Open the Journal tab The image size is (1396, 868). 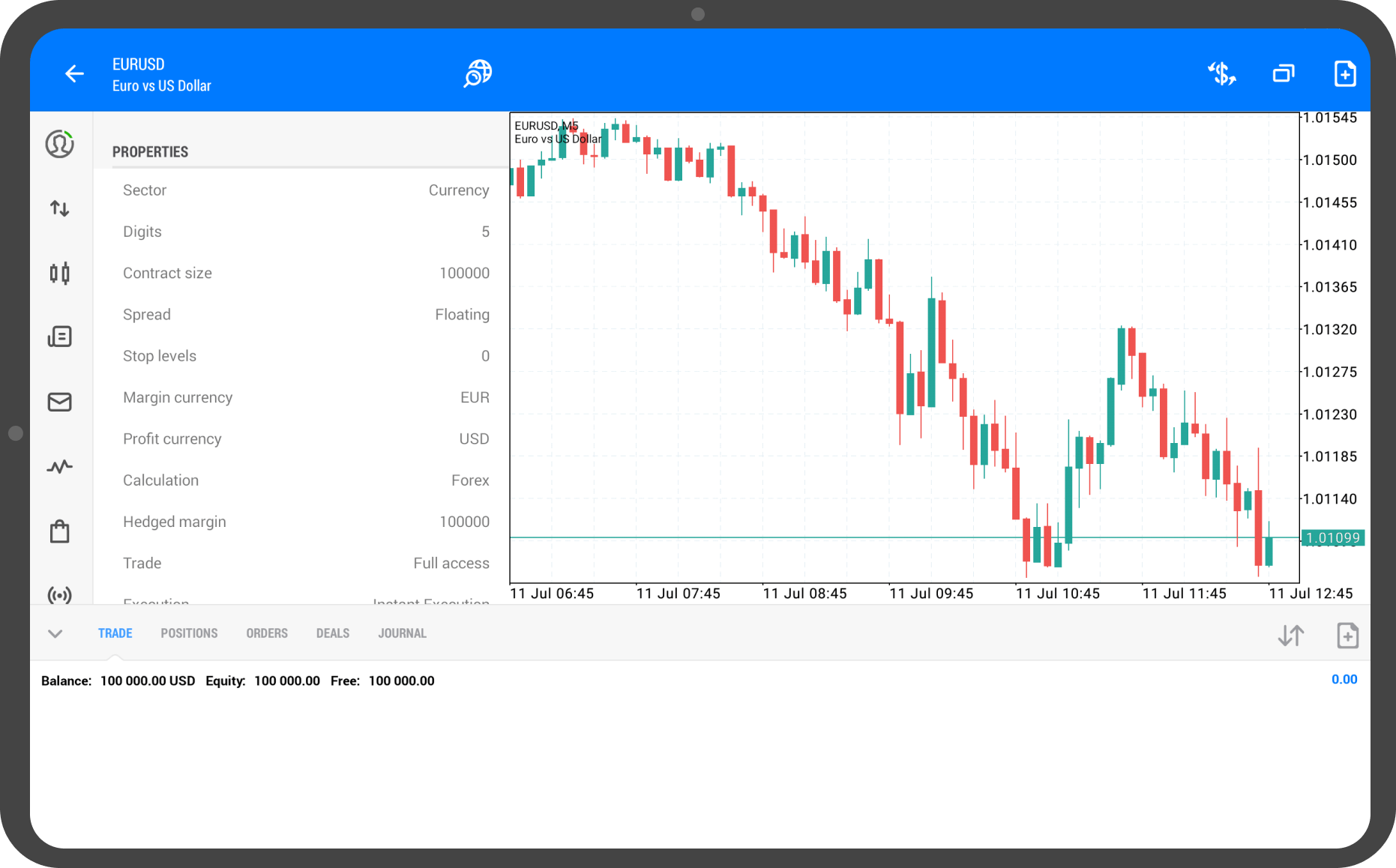(x=402, y=633)
